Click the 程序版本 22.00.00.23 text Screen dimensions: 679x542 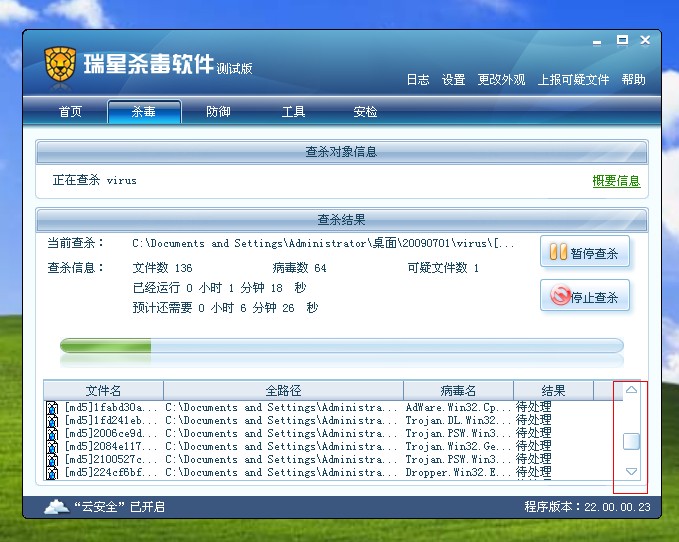(x=587, y=507)
